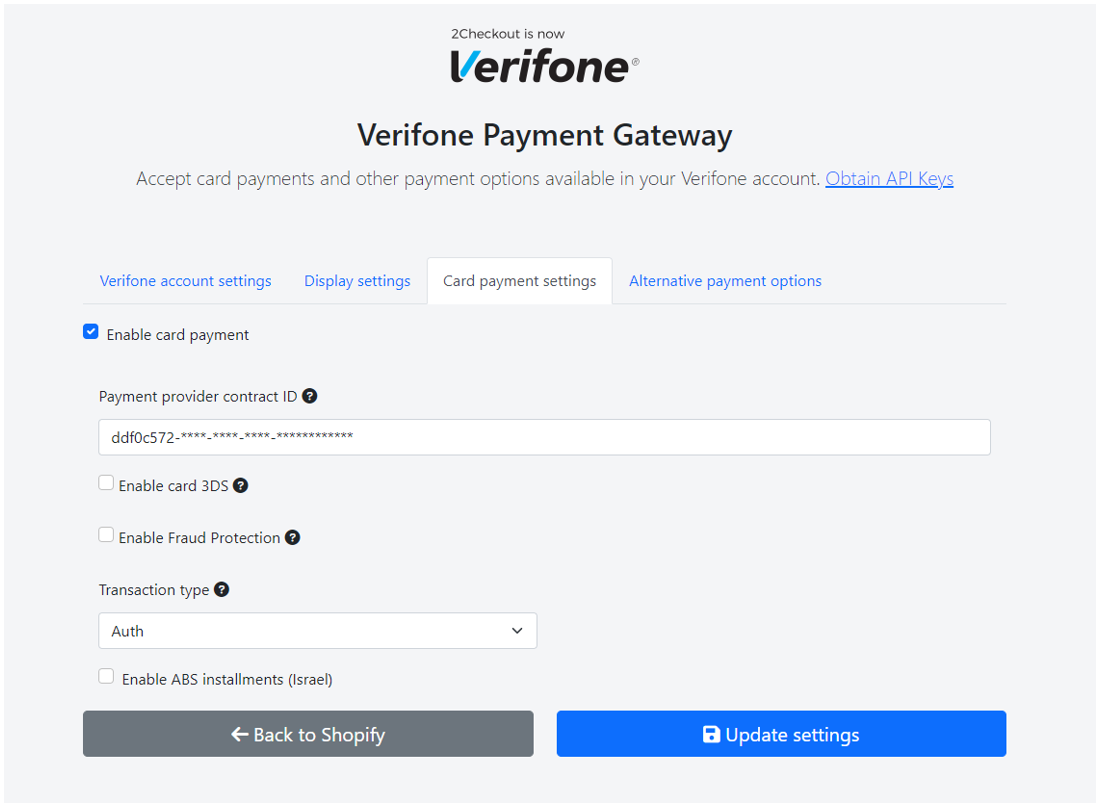
Task: Tick the Enable card 3DS checkbox
Action: click(106, 483)
